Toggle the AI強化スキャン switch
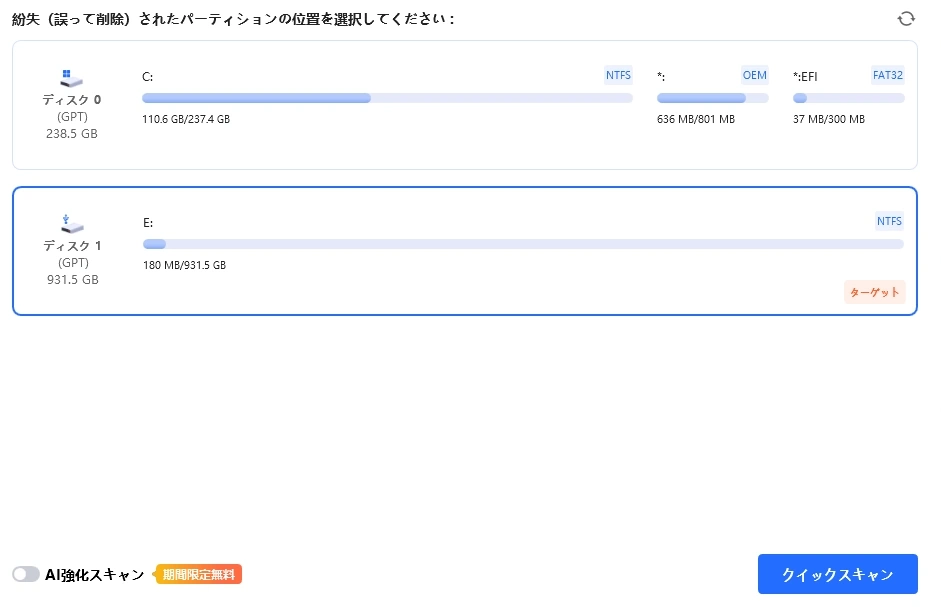 click(26, 574)
